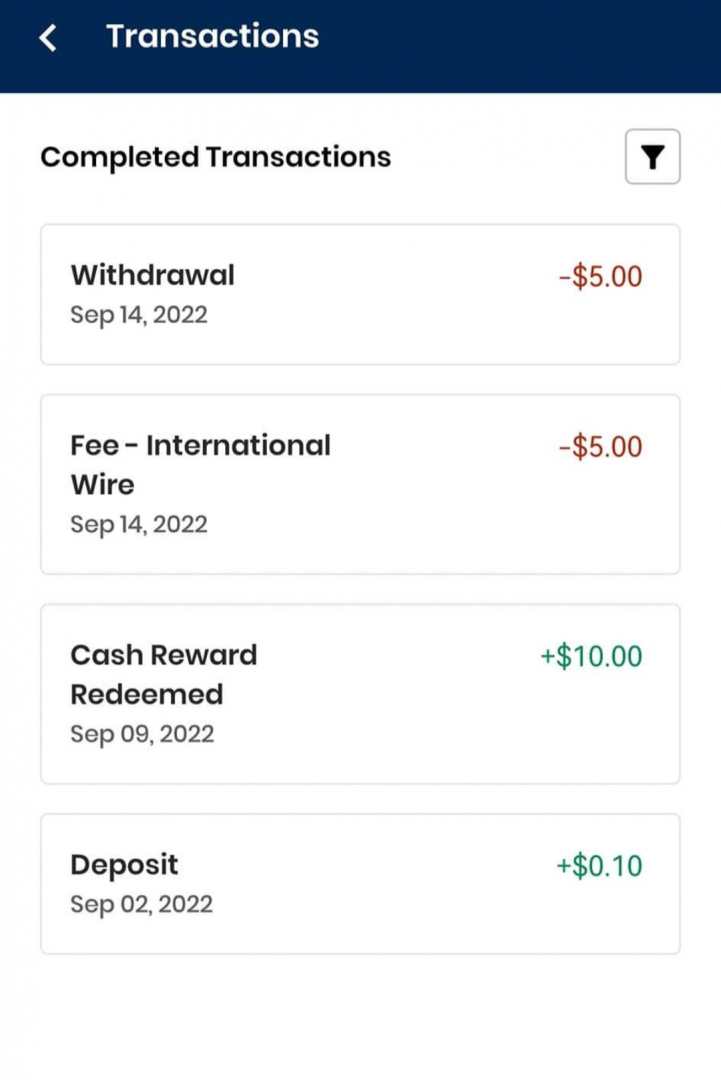721x1080 pixels.
Task: Open the Deposit transaction card
Action: (x=360, y=883)
